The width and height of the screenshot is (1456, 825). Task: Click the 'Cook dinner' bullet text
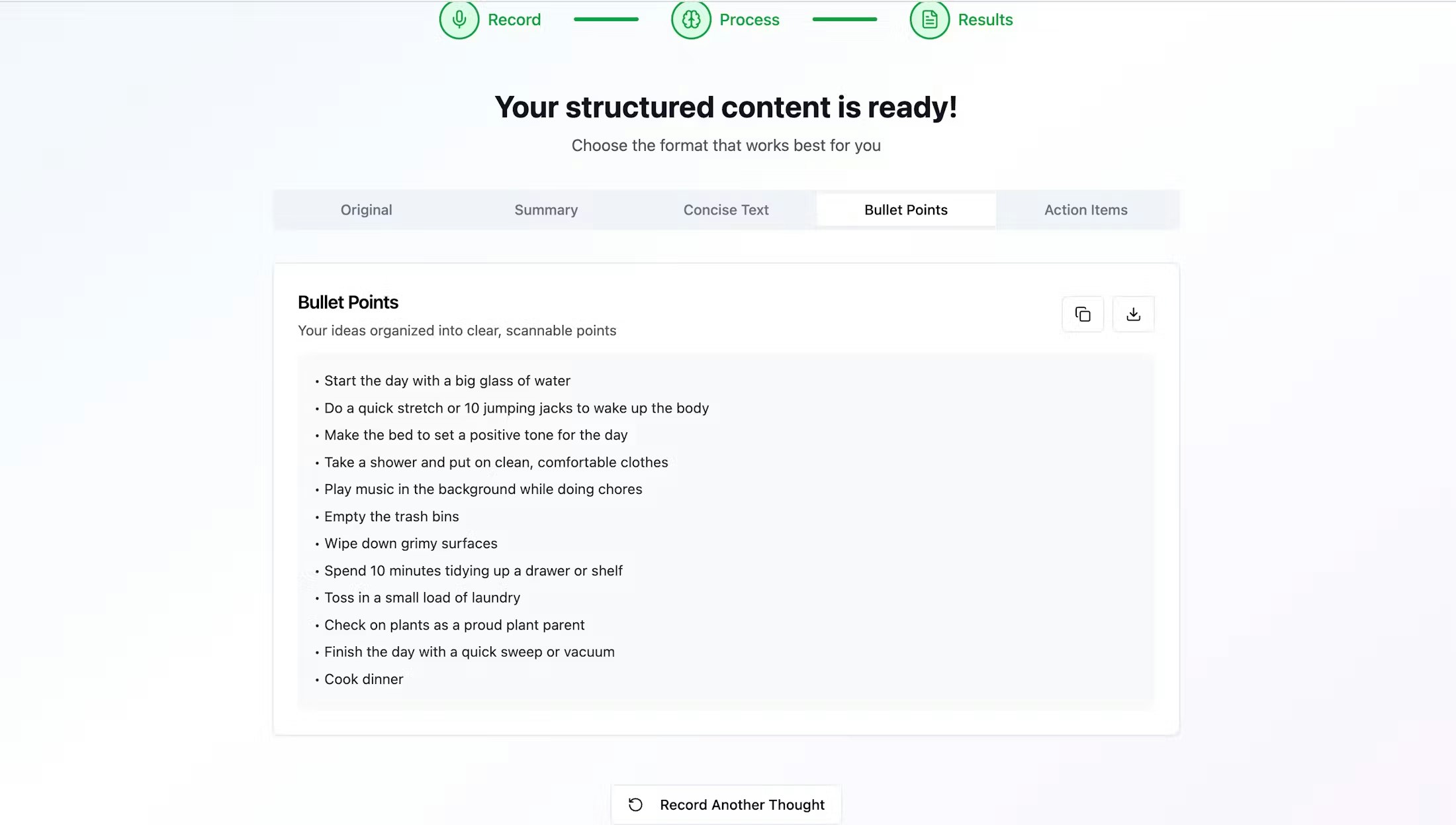363,679
